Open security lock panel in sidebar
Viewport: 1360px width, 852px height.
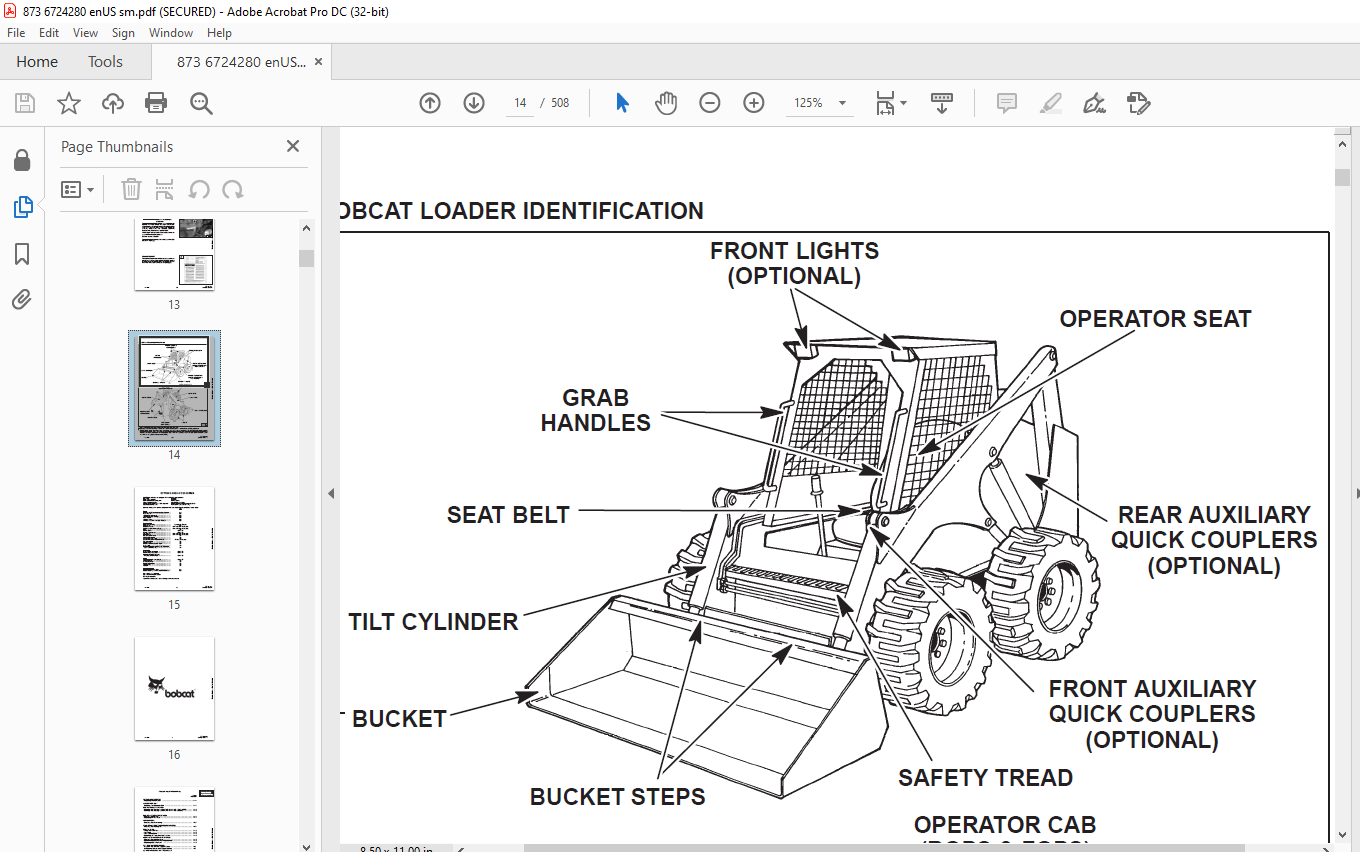coord(22,161)
